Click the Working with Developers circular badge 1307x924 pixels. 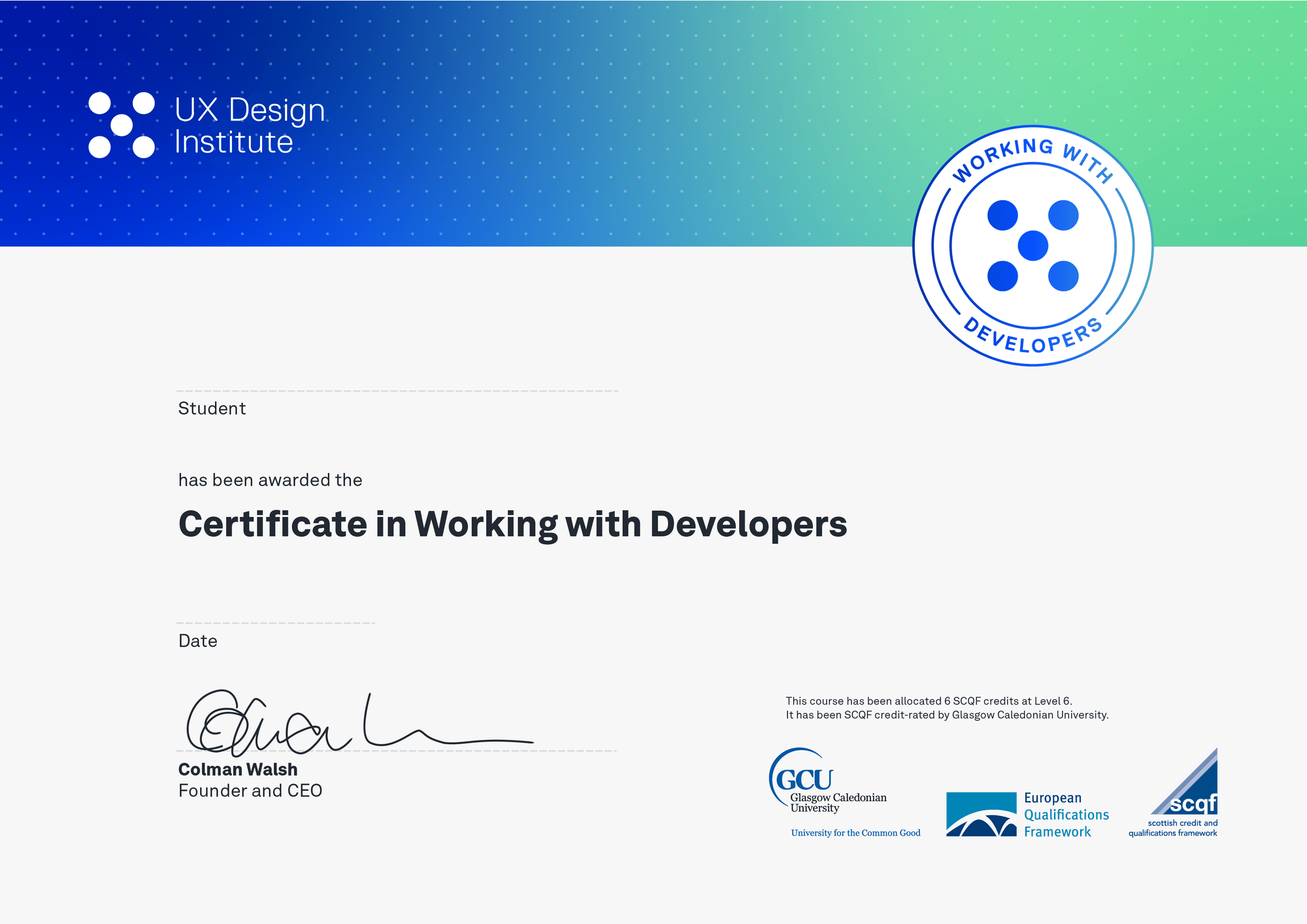point(1033,246)
